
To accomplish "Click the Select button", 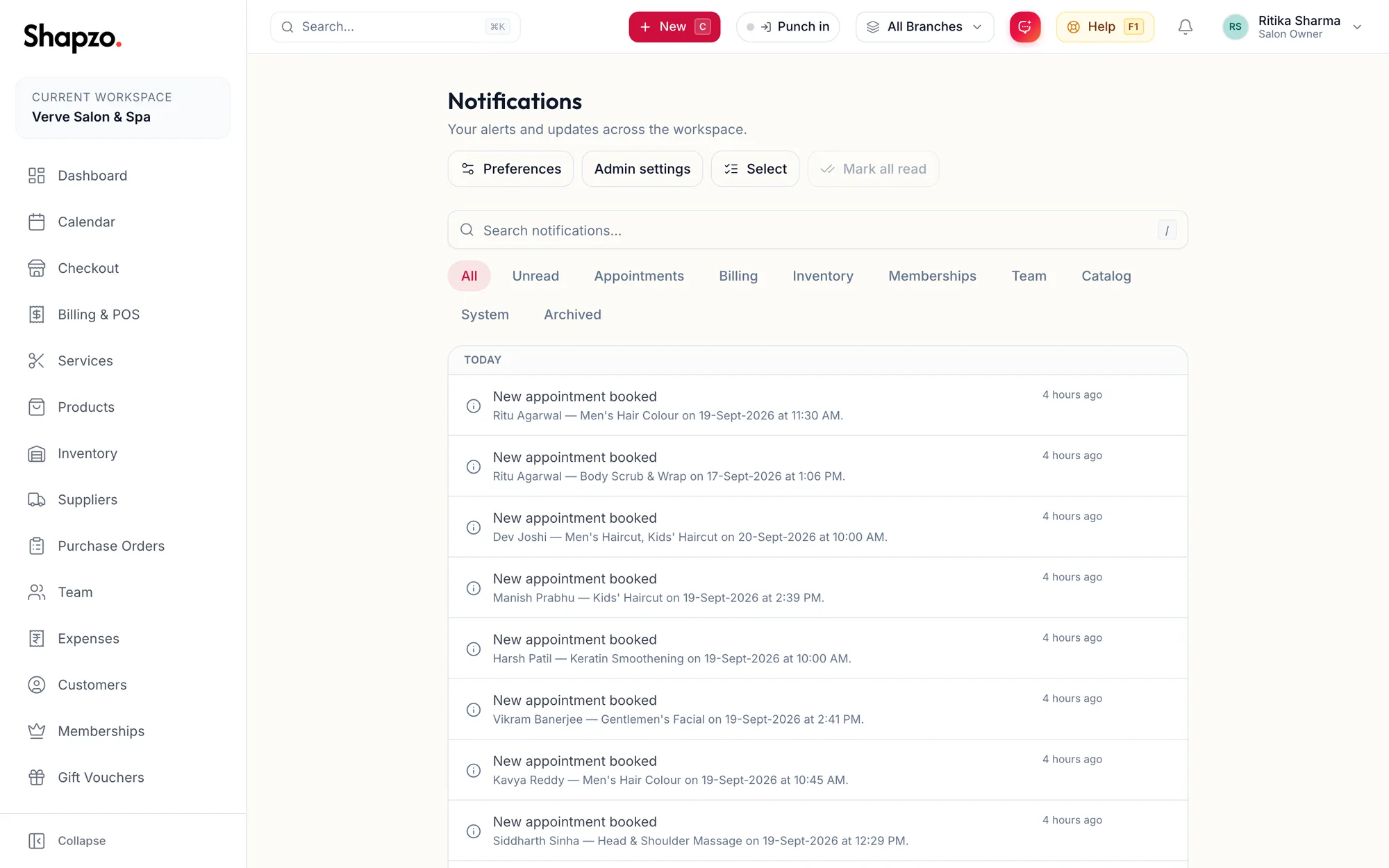I will [755, 169].
